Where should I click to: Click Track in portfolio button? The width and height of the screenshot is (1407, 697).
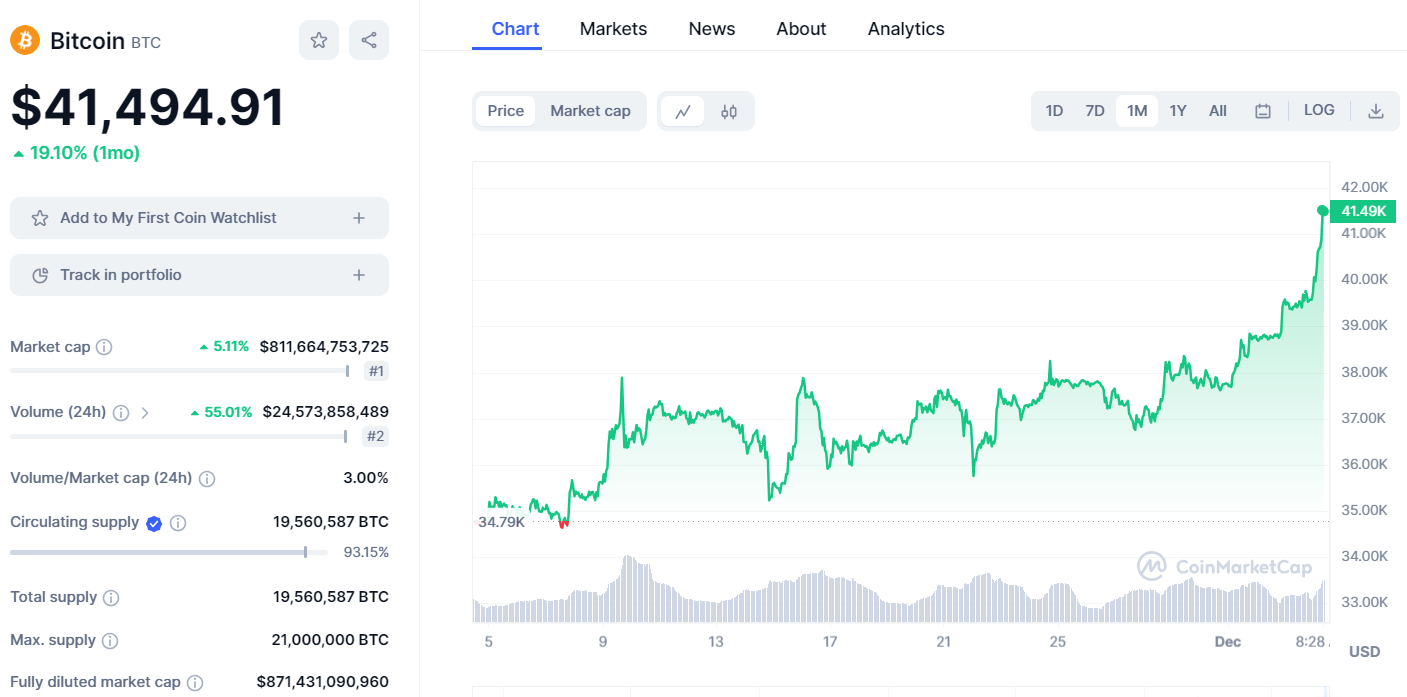click(199, 275)
